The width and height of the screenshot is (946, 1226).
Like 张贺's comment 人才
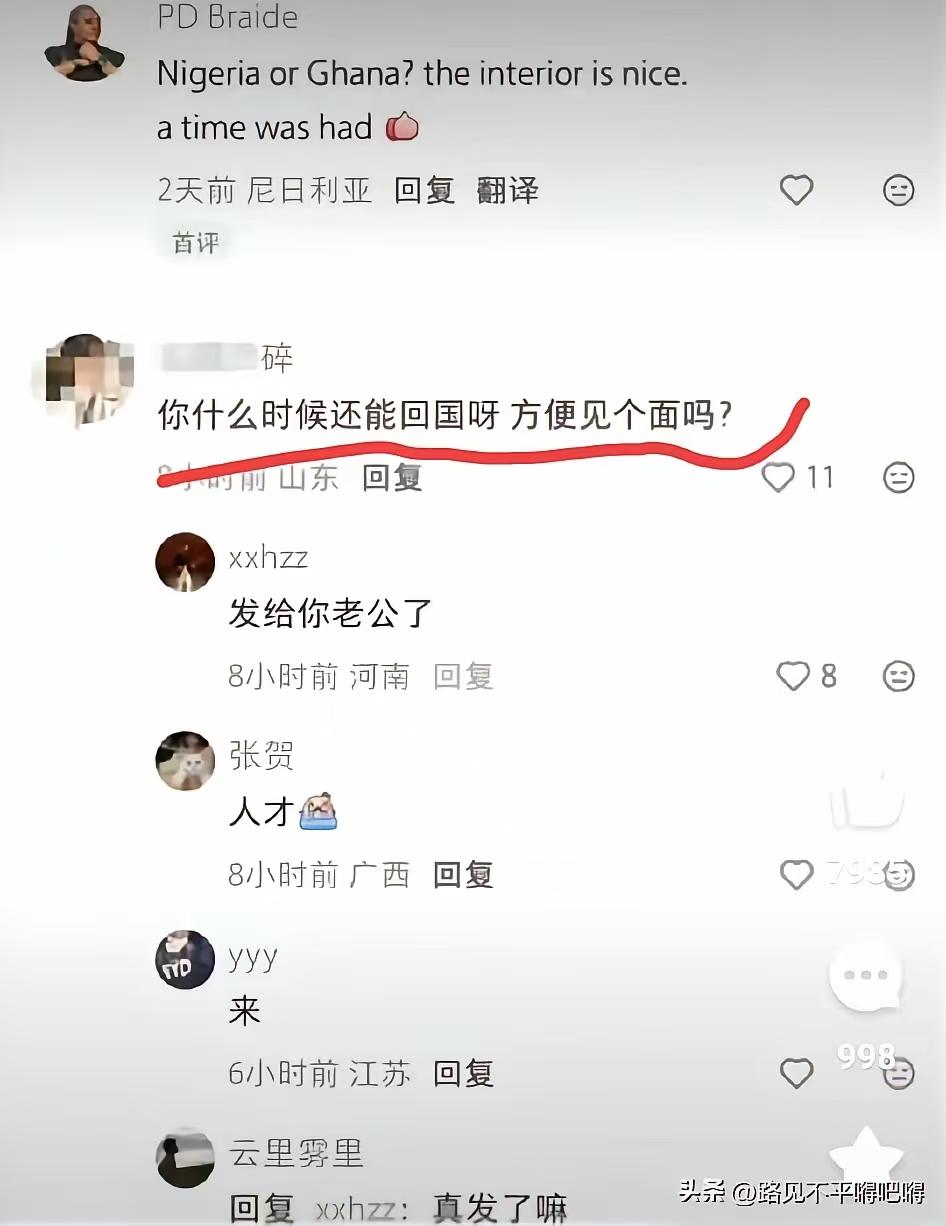coord(796,875)
